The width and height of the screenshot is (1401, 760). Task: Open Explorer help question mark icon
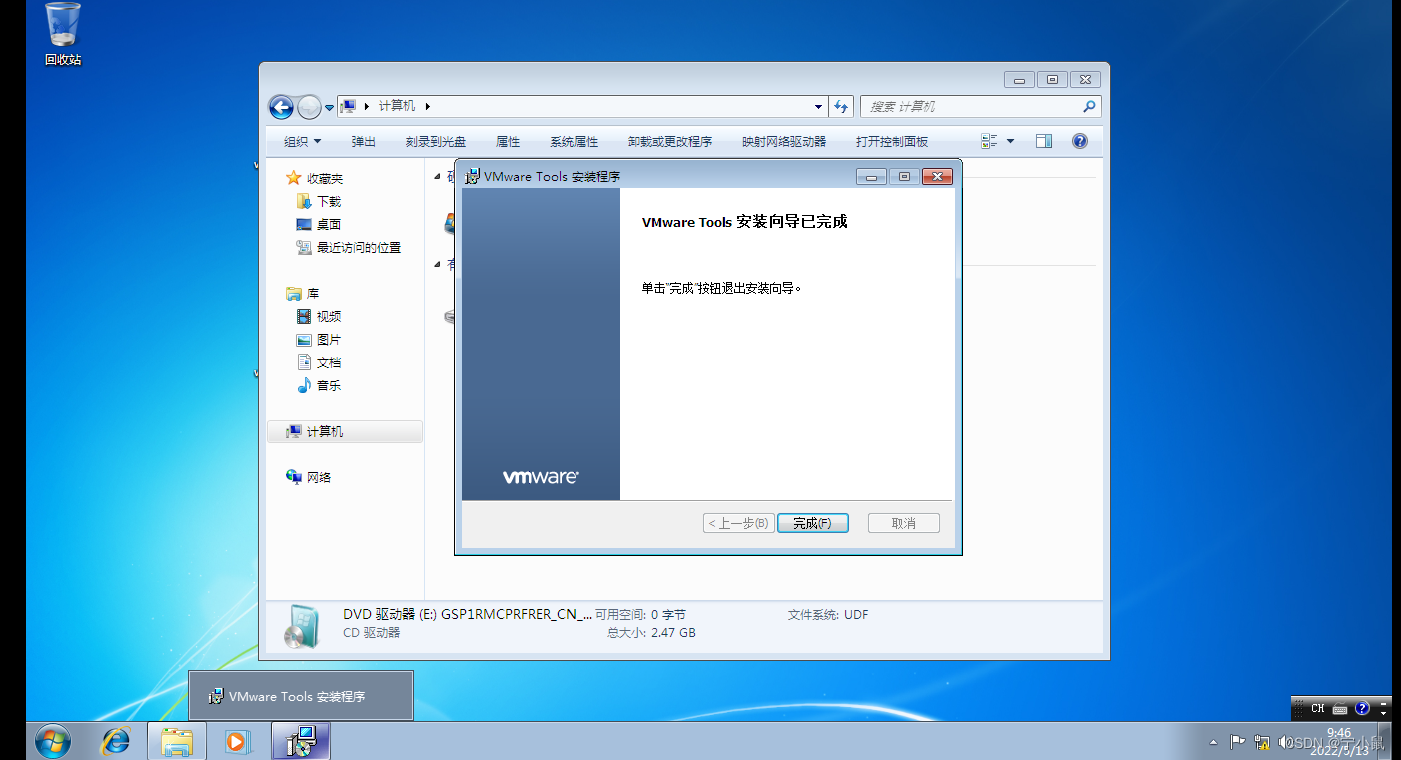[1080, 142]
